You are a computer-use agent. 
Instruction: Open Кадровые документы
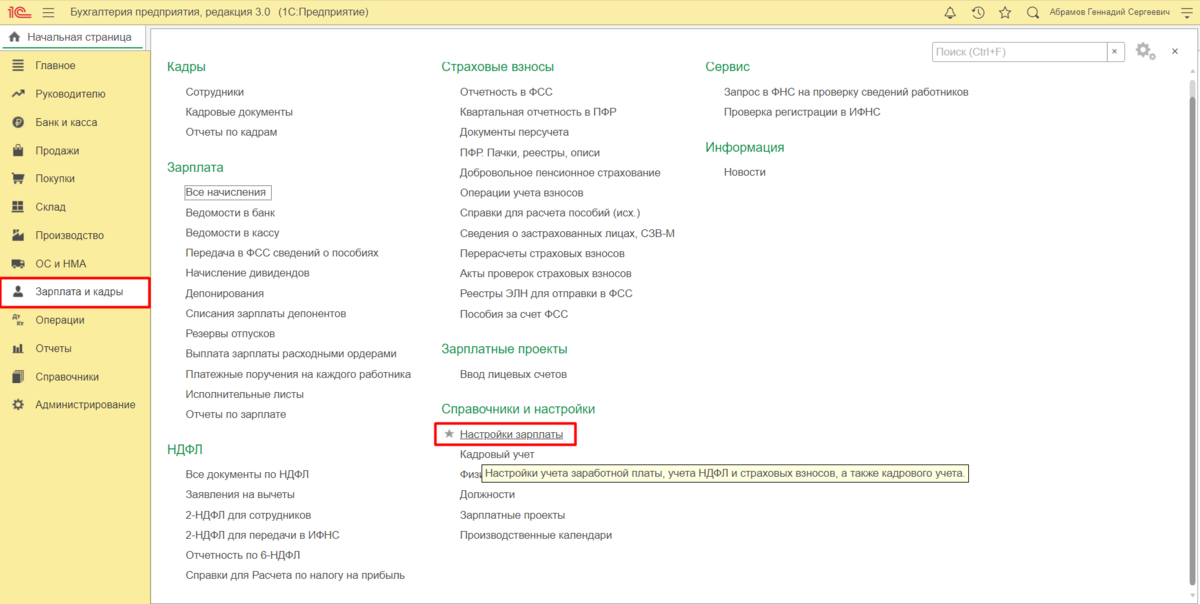click(x=239, y=112)
